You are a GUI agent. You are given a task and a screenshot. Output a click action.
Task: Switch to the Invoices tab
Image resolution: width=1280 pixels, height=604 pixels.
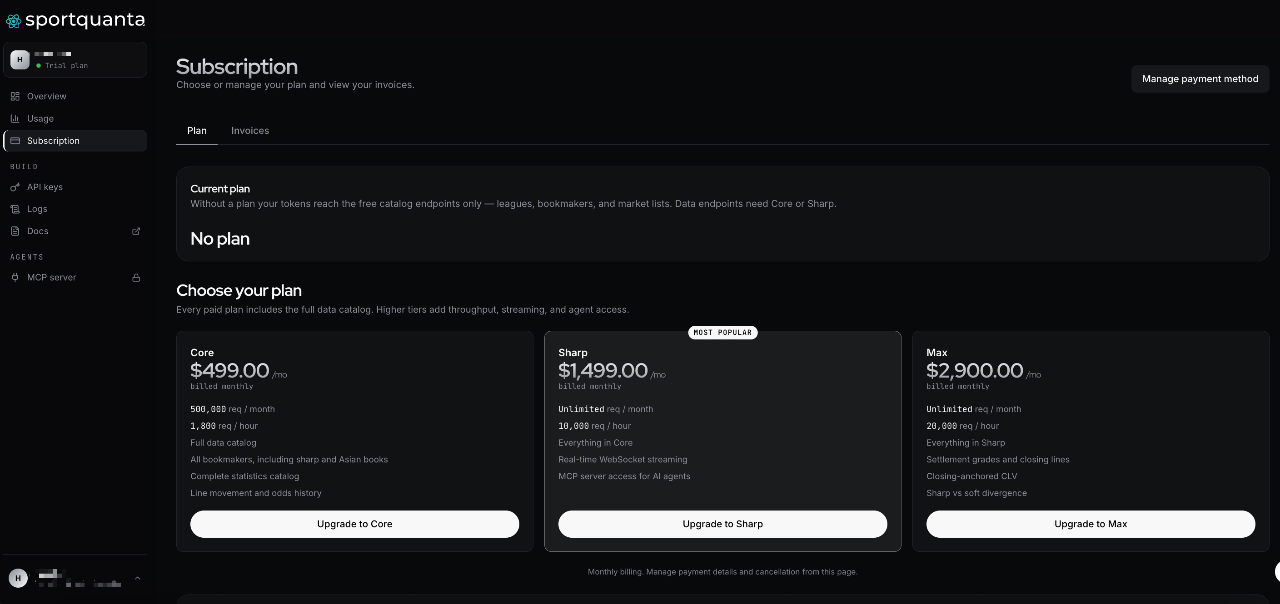pyautogui.click(x=250, y=131)
